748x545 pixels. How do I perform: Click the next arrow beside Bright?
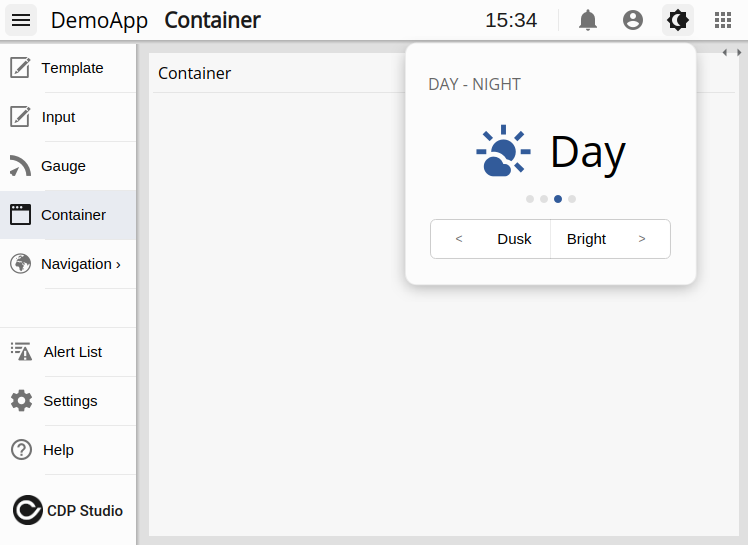click(642, 239)
